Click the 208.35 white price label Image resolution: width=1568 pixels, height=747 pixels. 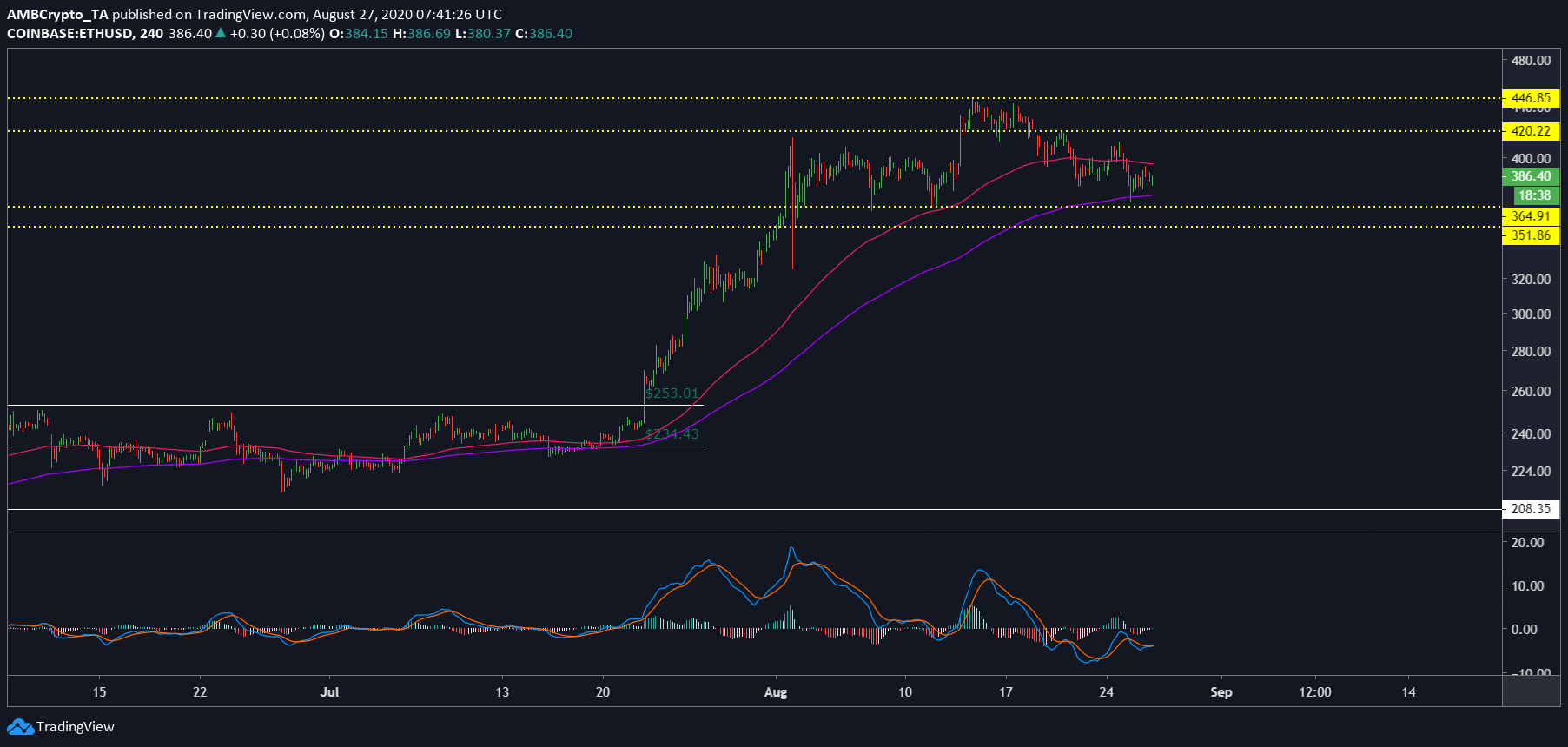coord(1531,509)
